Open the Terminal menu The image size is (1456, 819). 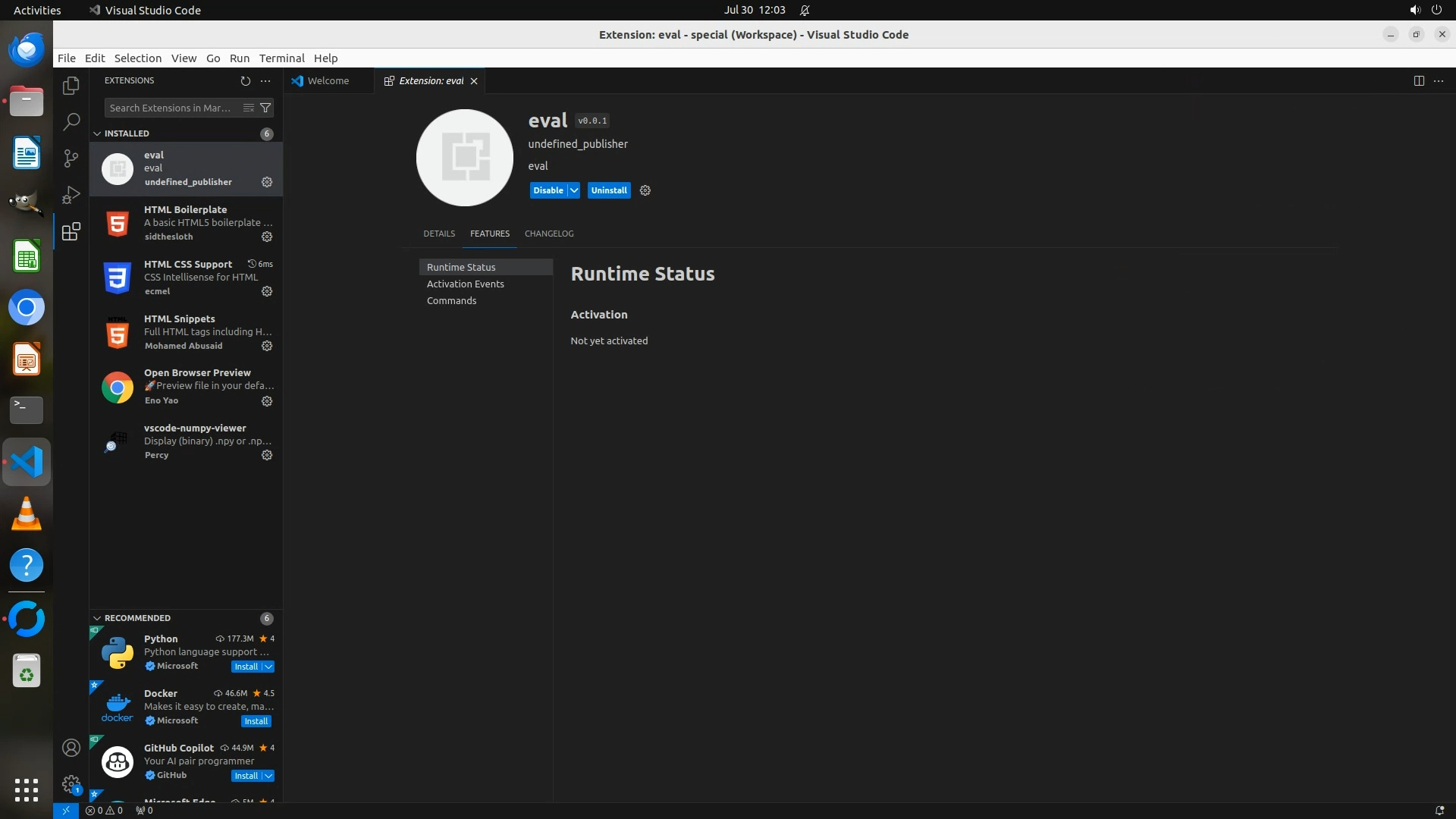(281, 58)
